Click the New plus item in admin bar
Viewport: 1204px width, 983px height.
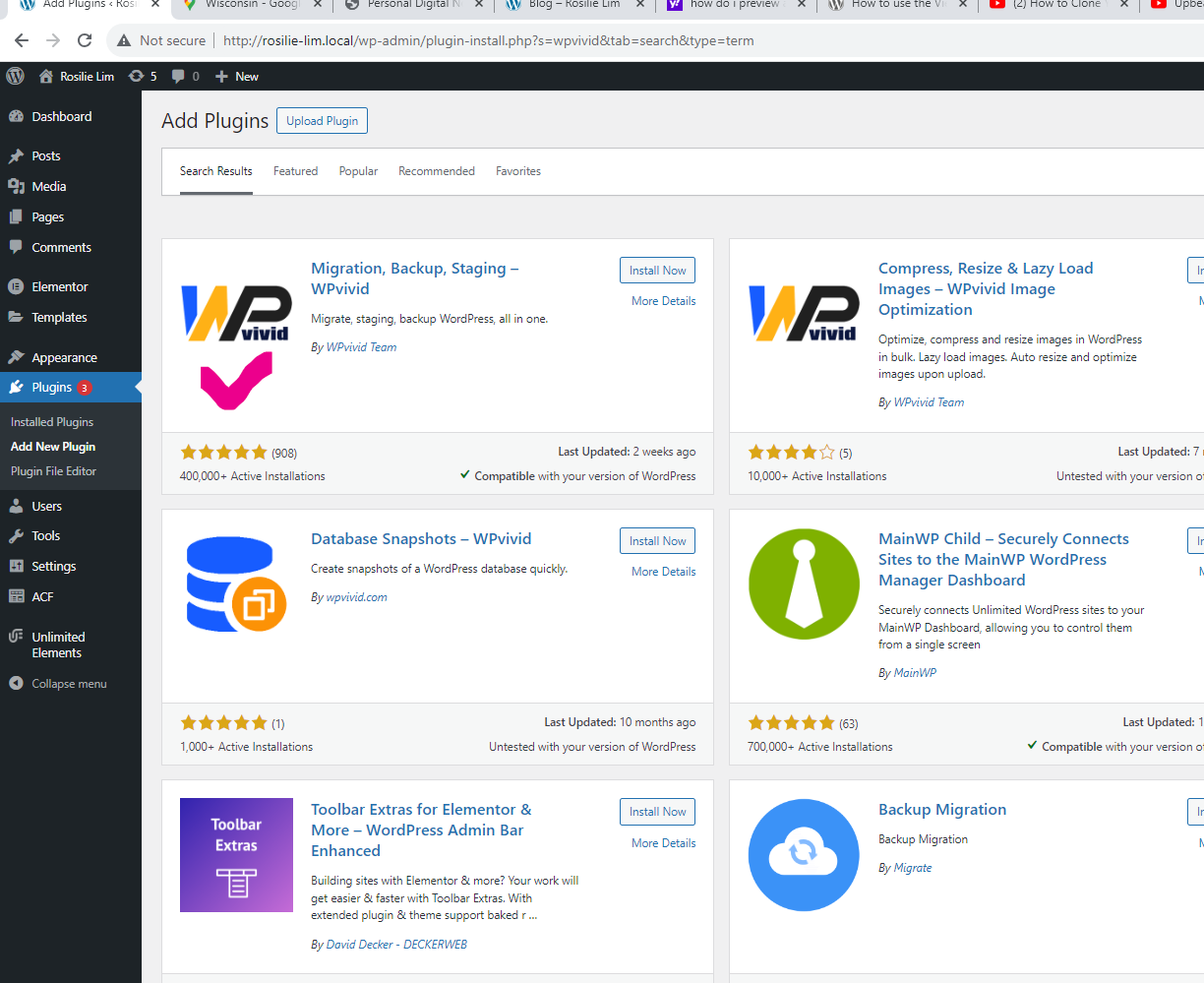pos(237,76)
